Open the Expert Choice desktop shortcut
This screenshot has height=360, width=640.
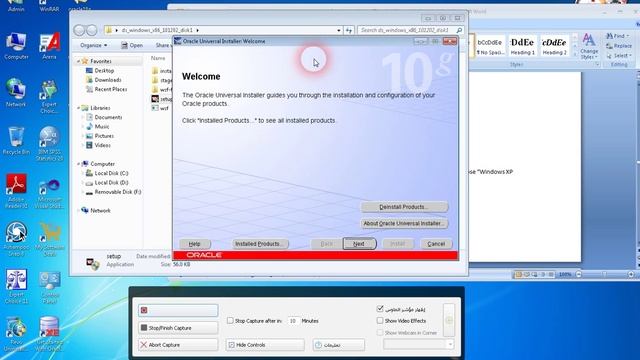point(49,97)
